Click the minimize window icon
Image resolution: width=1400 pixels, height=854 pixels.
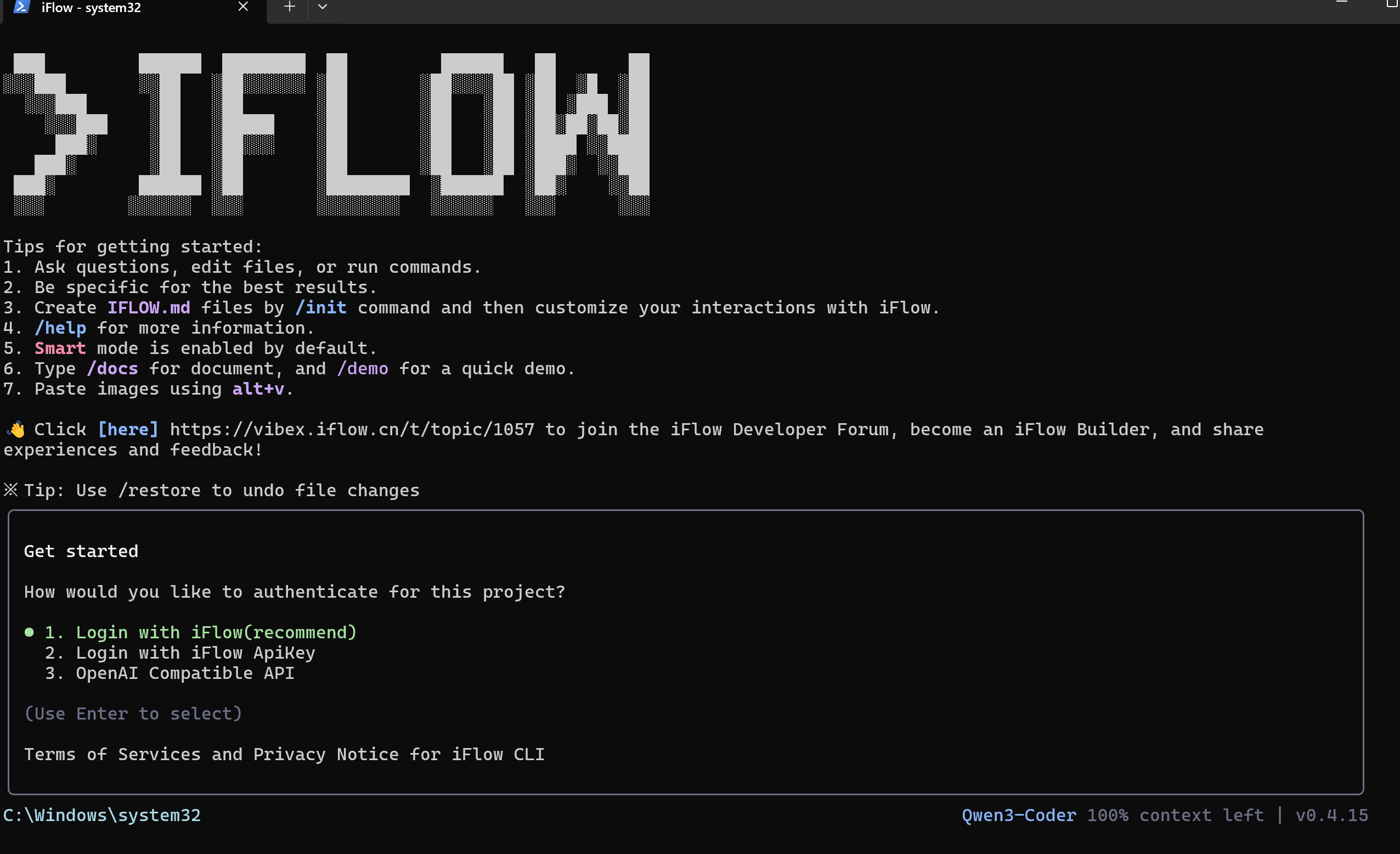(x=1342, y=3)
